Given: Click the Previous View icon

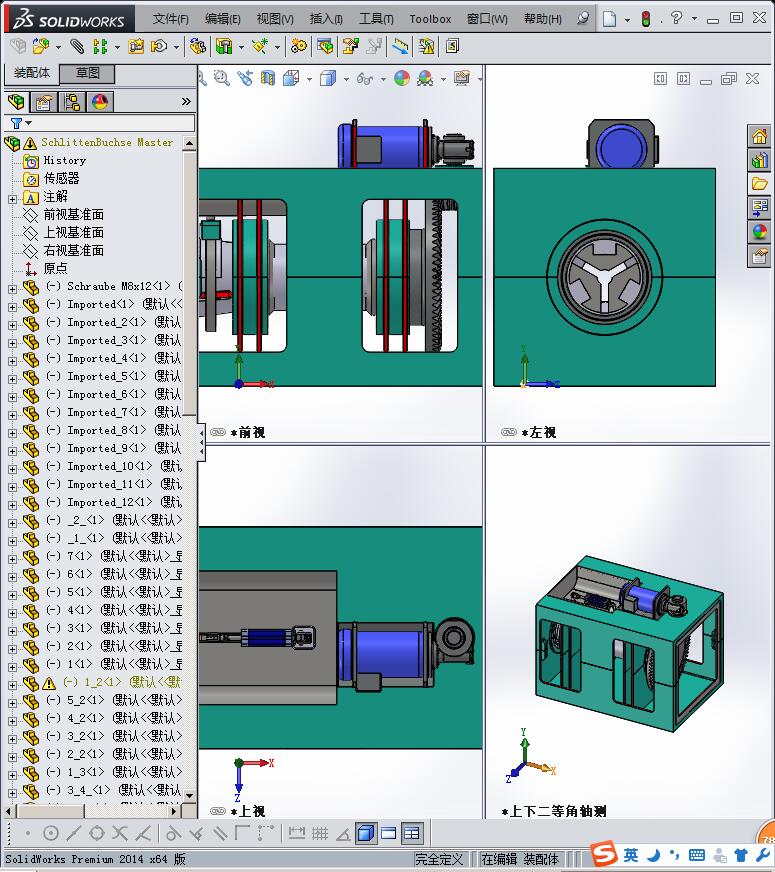Looking at the screenshot, I should tap(245, 78).
